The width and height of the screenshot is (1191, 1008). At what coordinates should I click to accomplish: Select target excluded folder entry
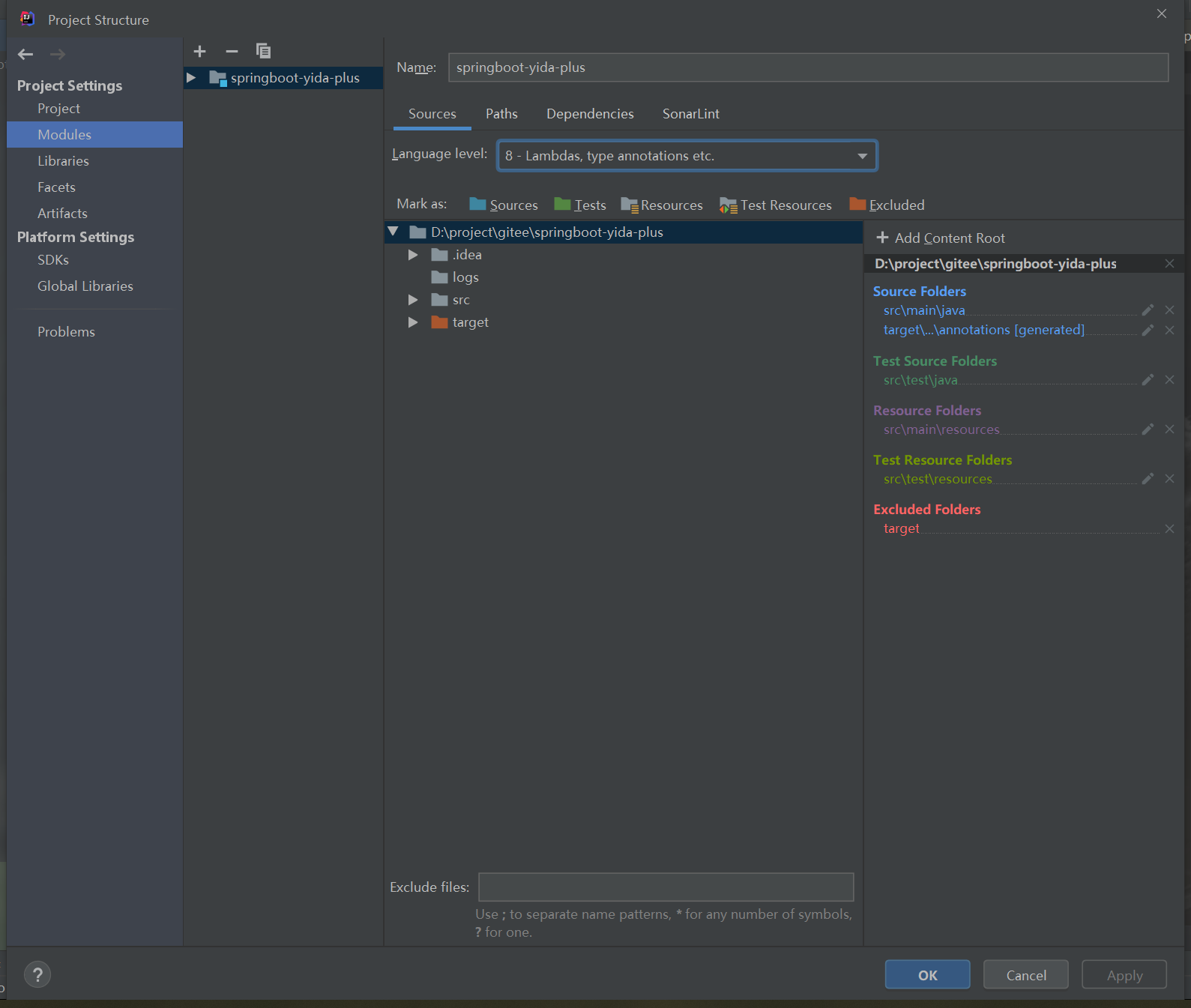pyautogui.click(x=901, y=528)
